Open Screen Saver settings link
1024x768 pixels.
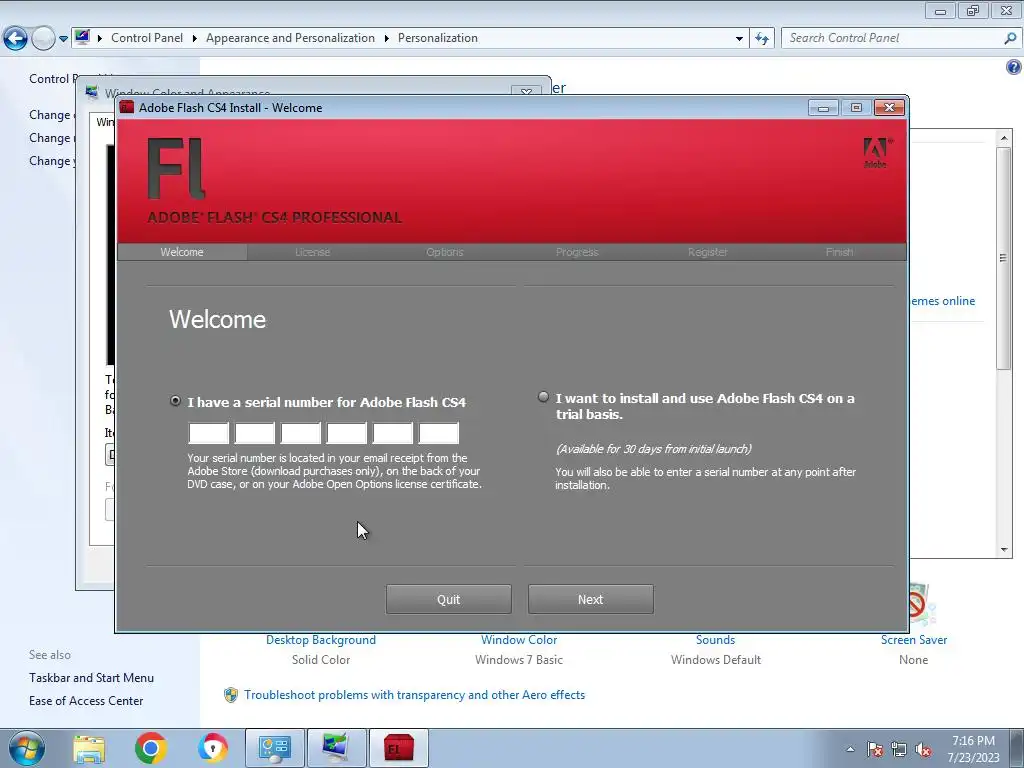coord(914,640)
